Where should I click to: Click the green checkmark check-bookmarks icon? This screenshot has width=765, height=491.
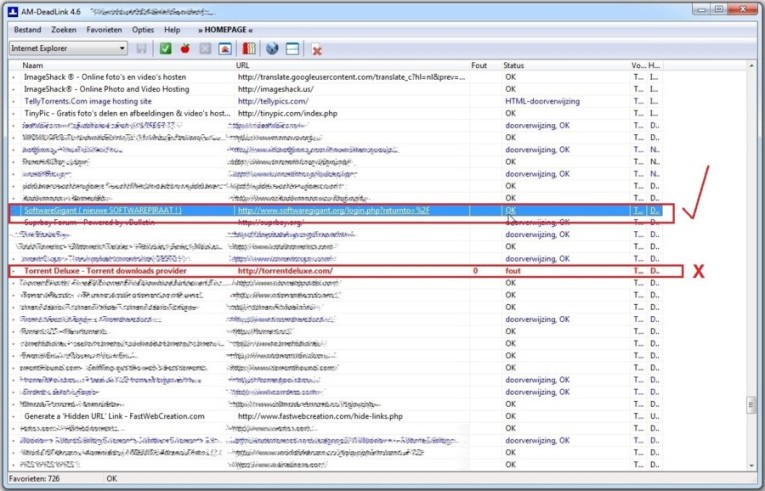[x=165, y=48]
